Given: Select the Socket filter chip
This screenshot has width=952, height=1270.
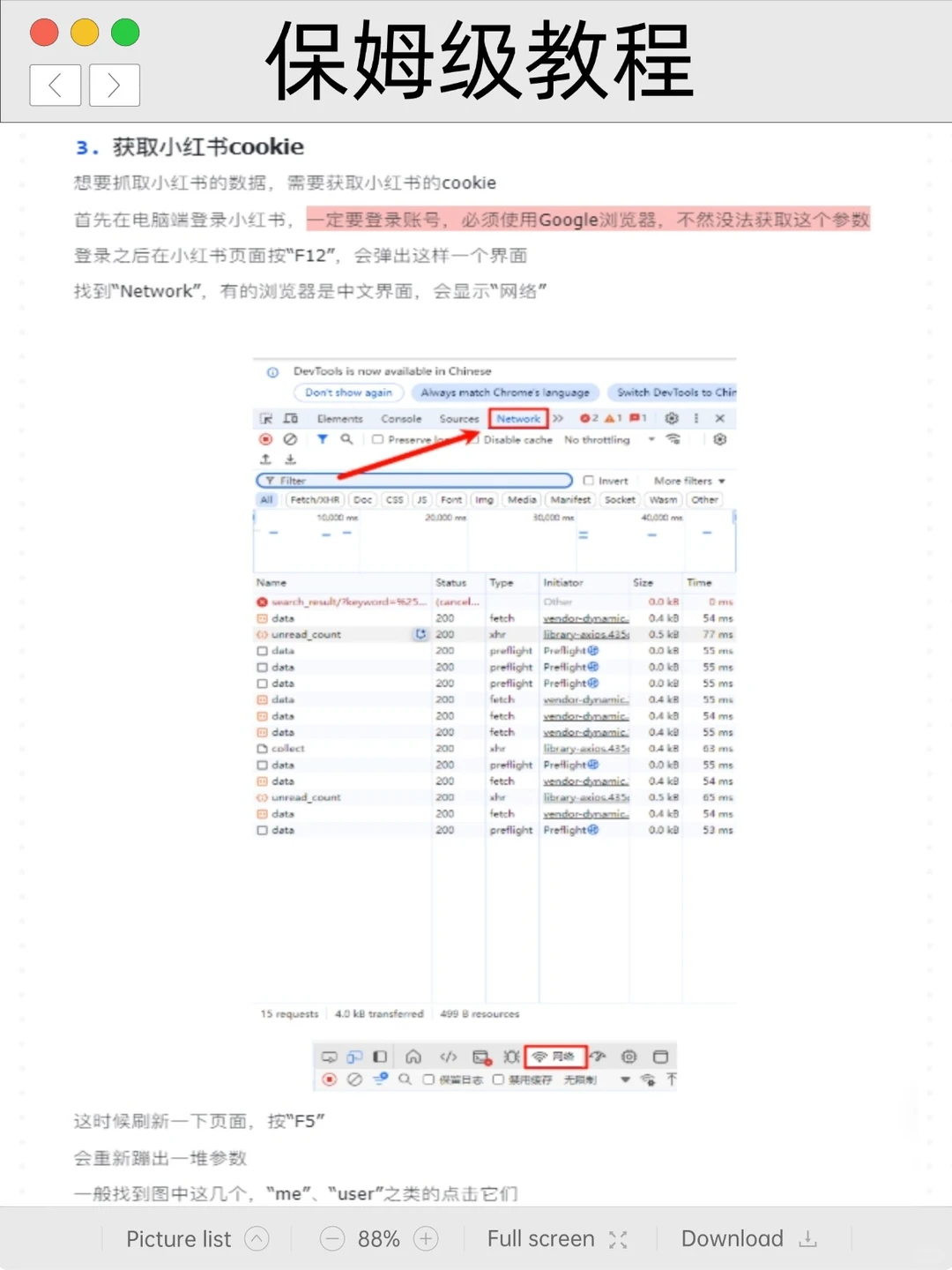Looking at the screenshot, I should coord(620,500).
